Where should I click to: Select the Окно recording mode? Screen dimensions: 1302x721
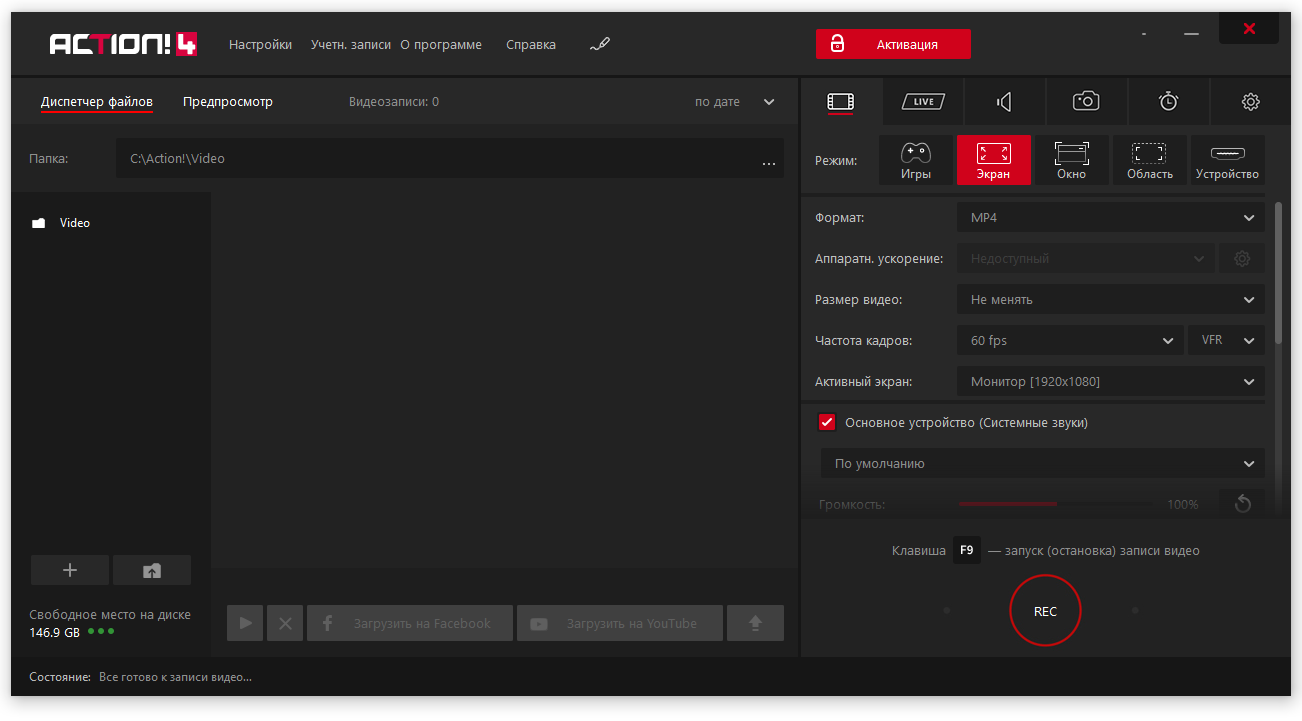point(1071,160)
